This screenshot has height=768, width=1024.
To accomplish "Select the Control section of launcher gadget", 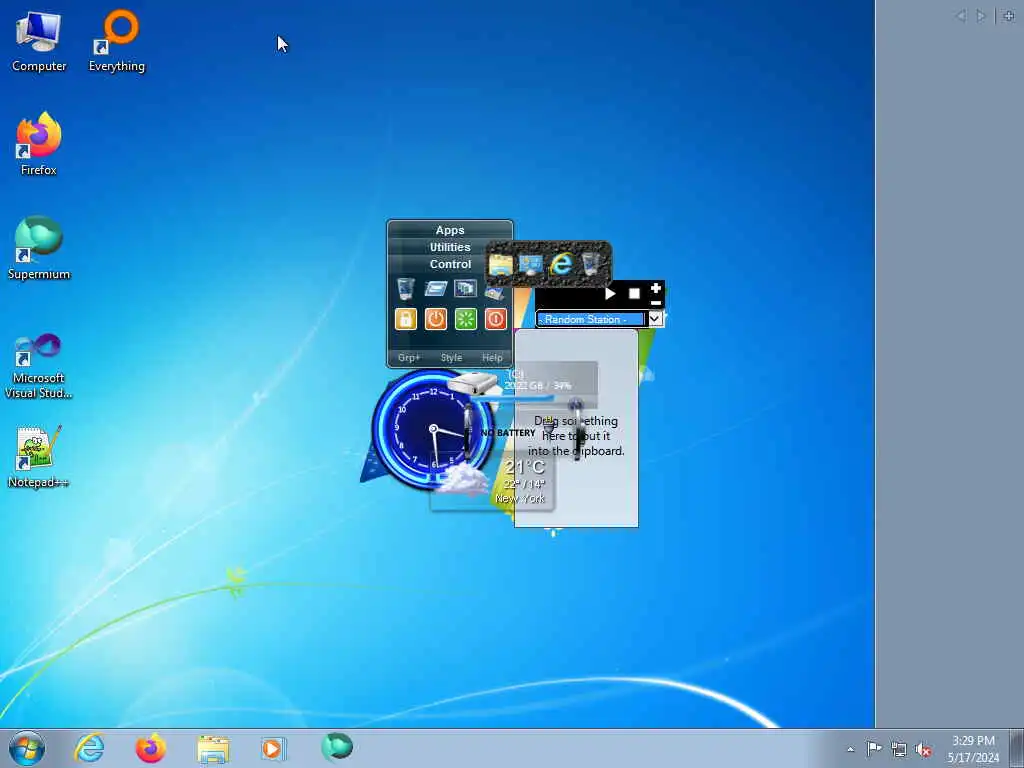I will [450, 264].
